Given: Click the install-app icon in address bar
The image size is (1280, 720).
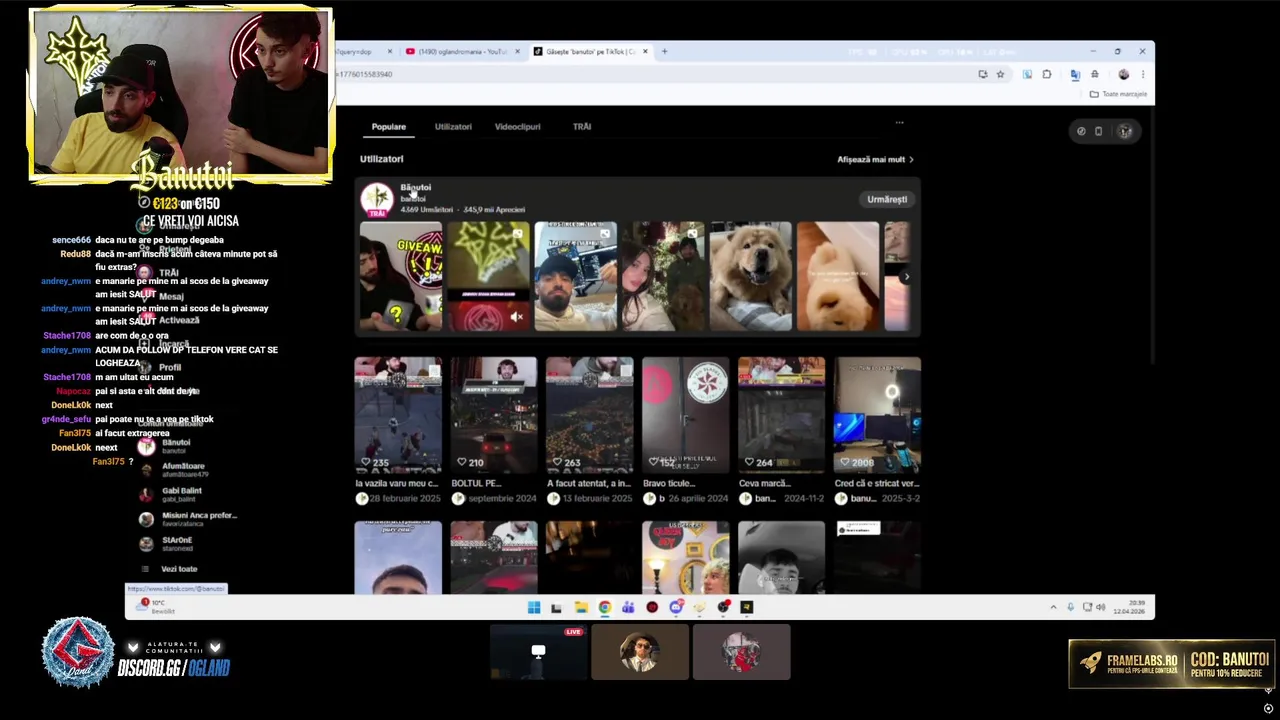Looking at the screenshot, I should (x=983, y=74).
